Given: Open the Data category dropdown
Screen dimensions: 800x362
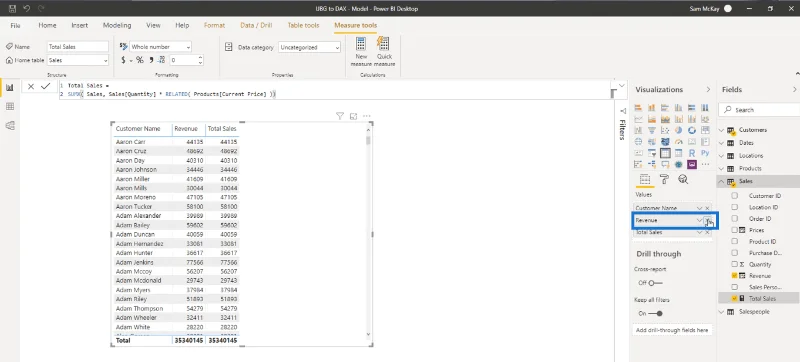Looking at the screenshot, I should click(x=337, y=47).
